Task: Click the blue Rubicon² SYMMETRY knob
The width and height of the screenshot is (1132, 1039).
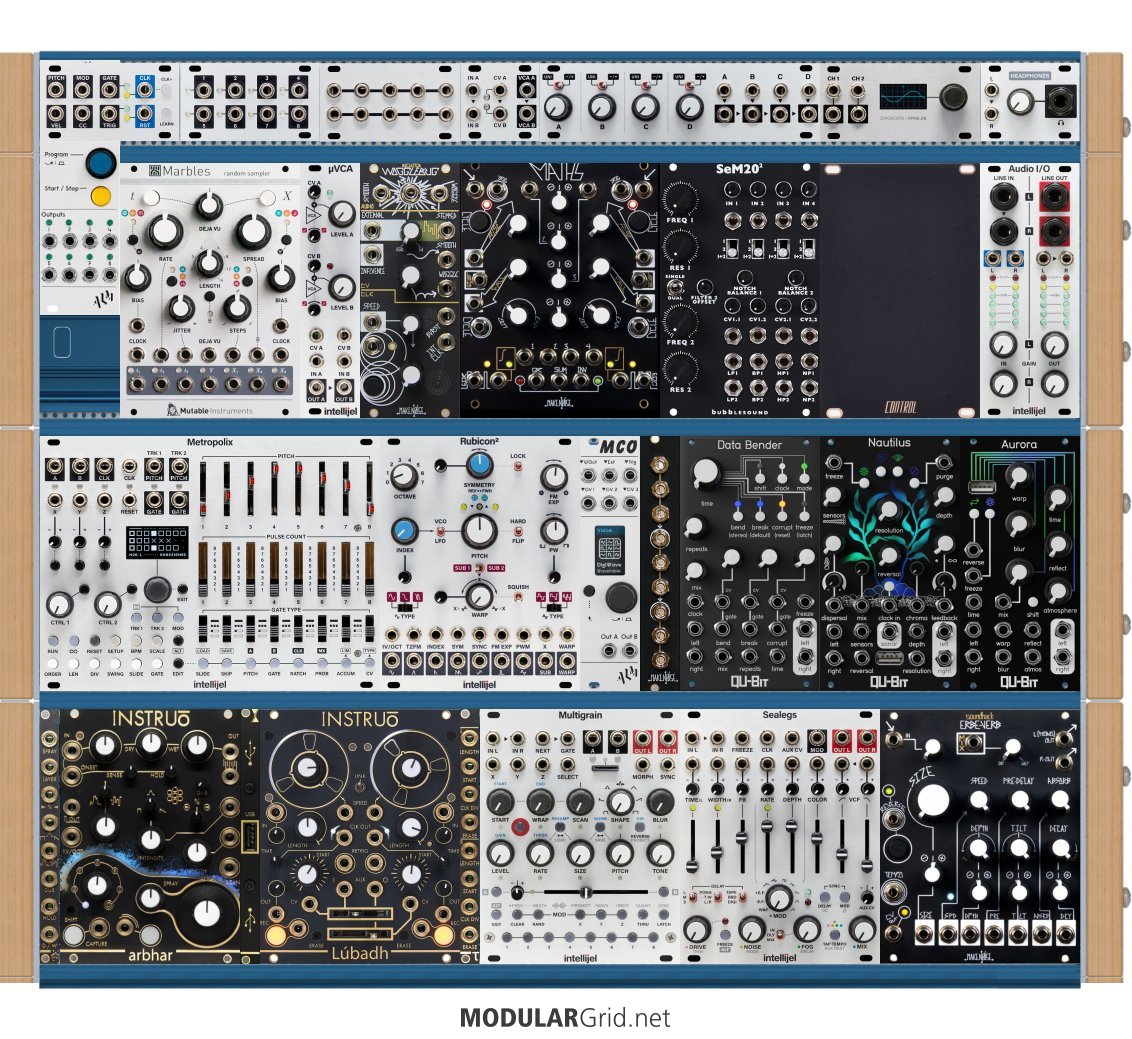Action: (479, 466)
